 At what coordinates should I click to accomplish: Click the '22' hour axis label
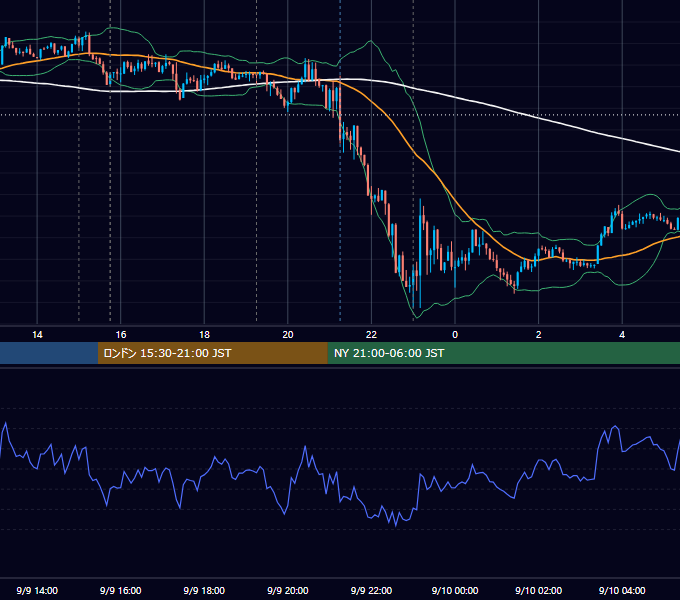(x=371, y=335)
